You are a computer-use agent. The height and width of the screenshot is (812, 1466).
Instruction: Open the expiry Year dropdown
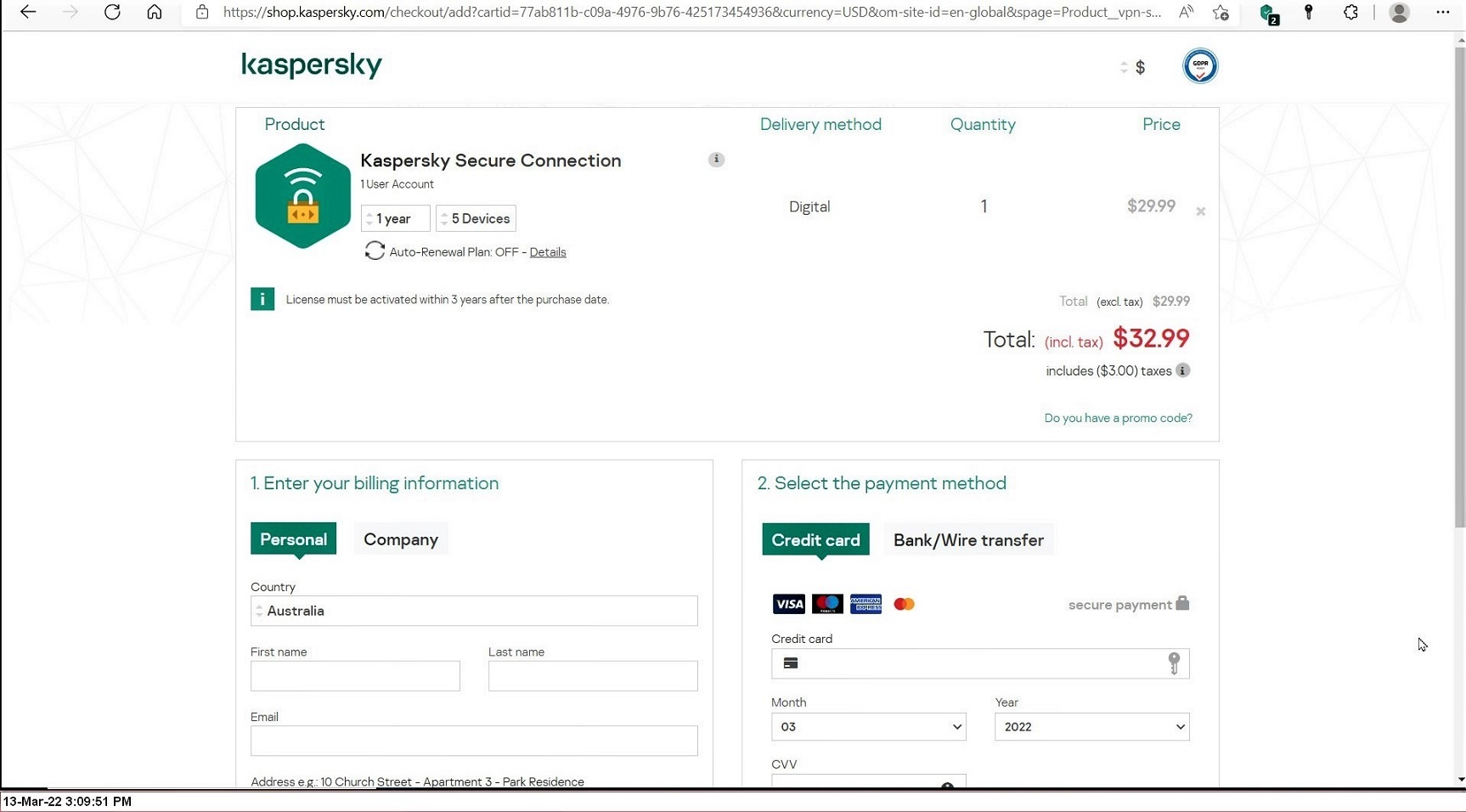[x=1091, y=727]
